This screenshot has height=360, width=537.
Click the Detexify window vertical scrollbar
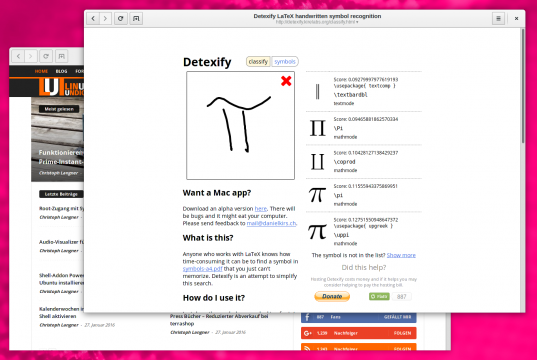point(523,86)
